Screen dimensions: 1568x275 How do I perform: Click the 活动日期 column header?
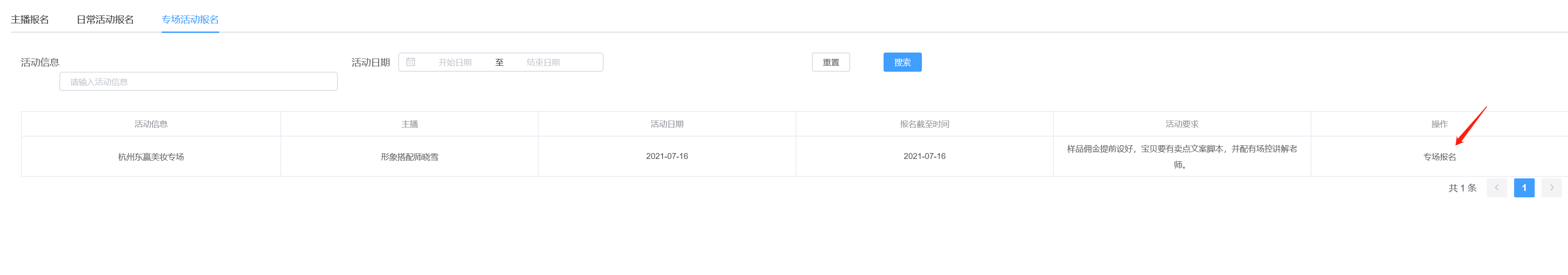(x=667, y=124)
